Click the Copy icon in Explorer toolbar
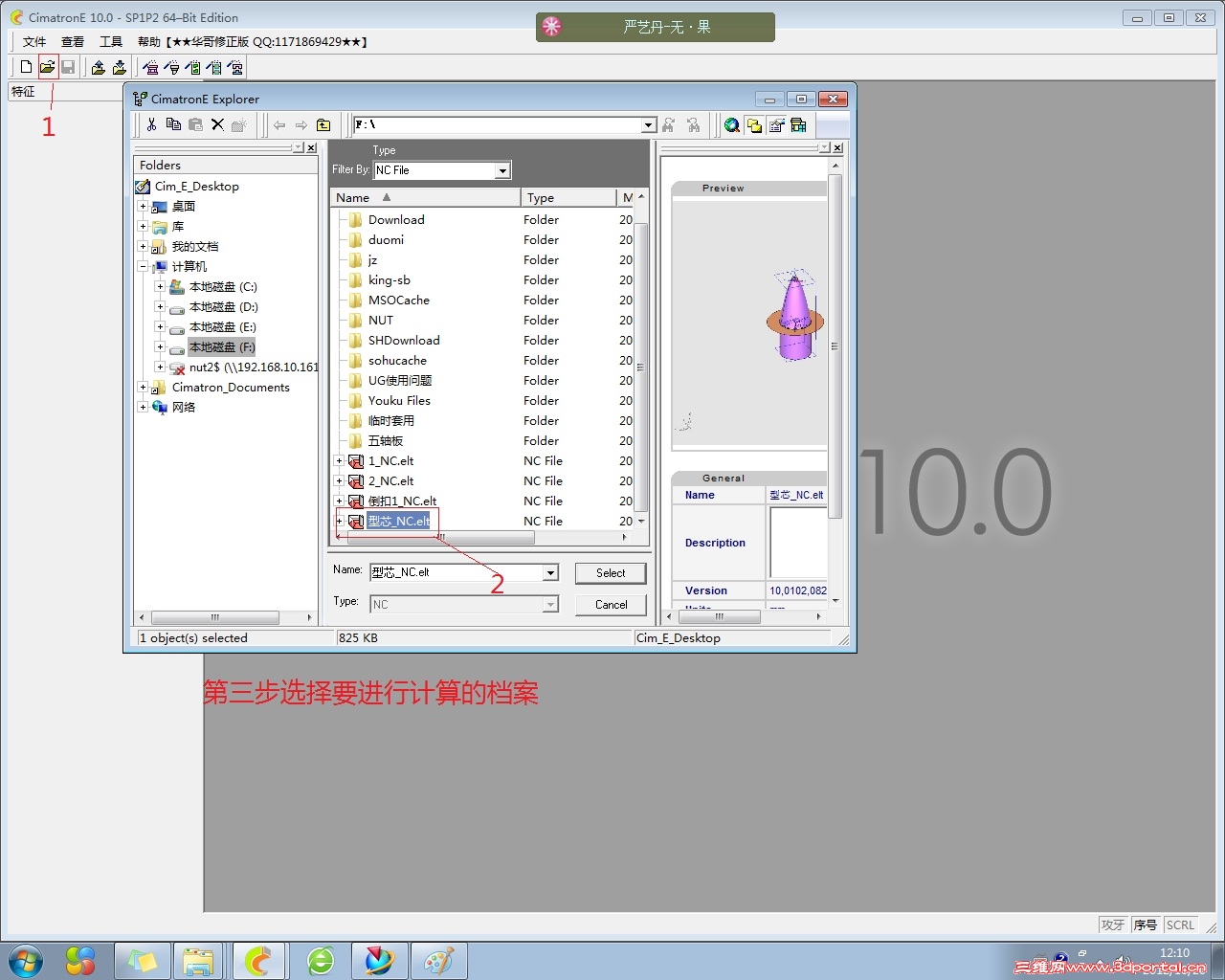The image size is (1225, 980). click(x=173, y=124)
